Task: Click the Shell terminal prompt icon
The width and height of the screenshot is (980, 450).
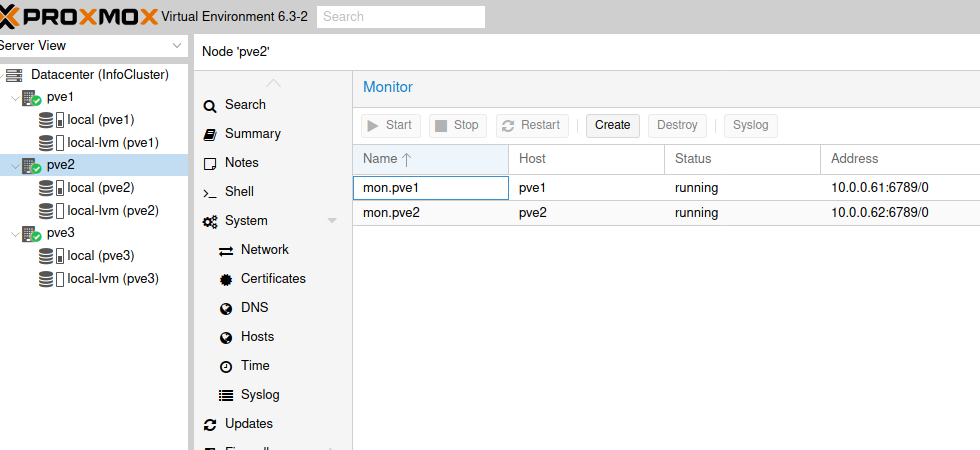Action: pyautogui.click(x=210, y=193)
